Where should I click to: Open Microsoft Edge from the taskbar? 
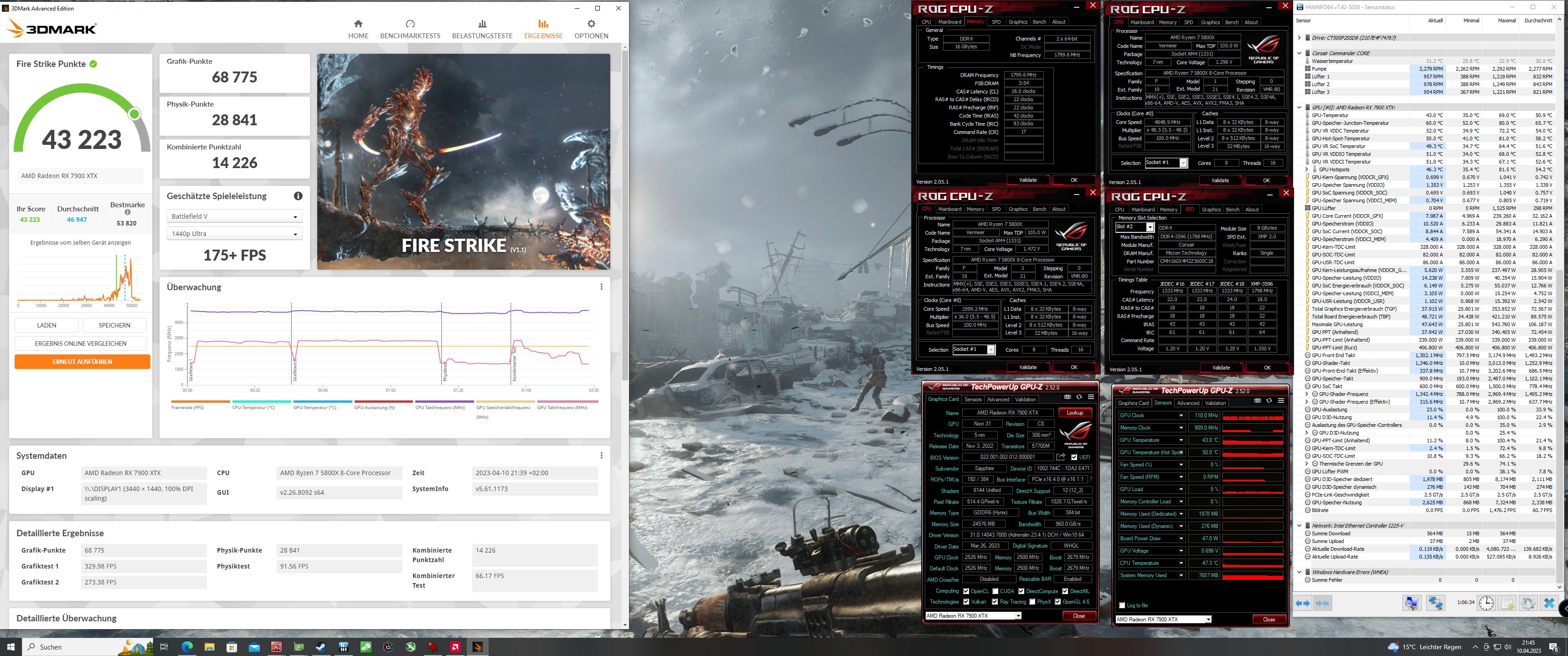tap(187, 646)
